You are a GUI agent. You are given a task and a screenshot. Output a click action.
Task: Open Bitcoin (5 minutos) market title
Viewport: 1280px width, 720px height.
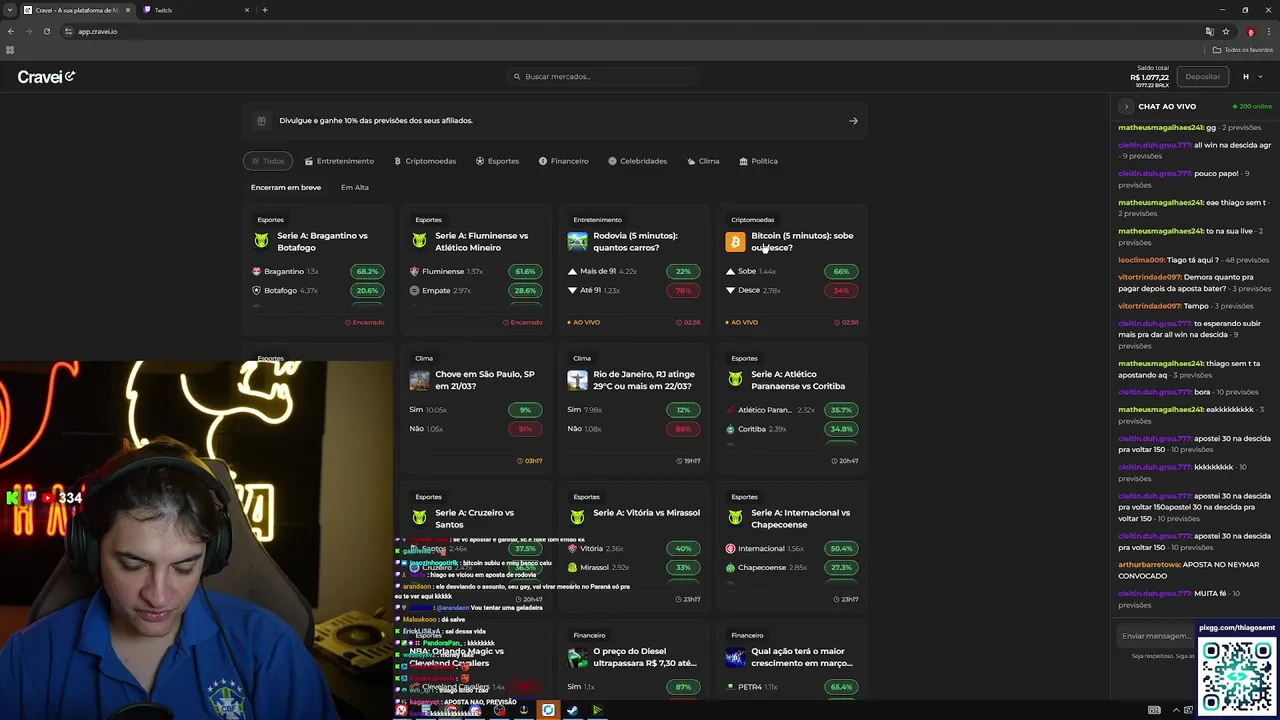(802, 242)
